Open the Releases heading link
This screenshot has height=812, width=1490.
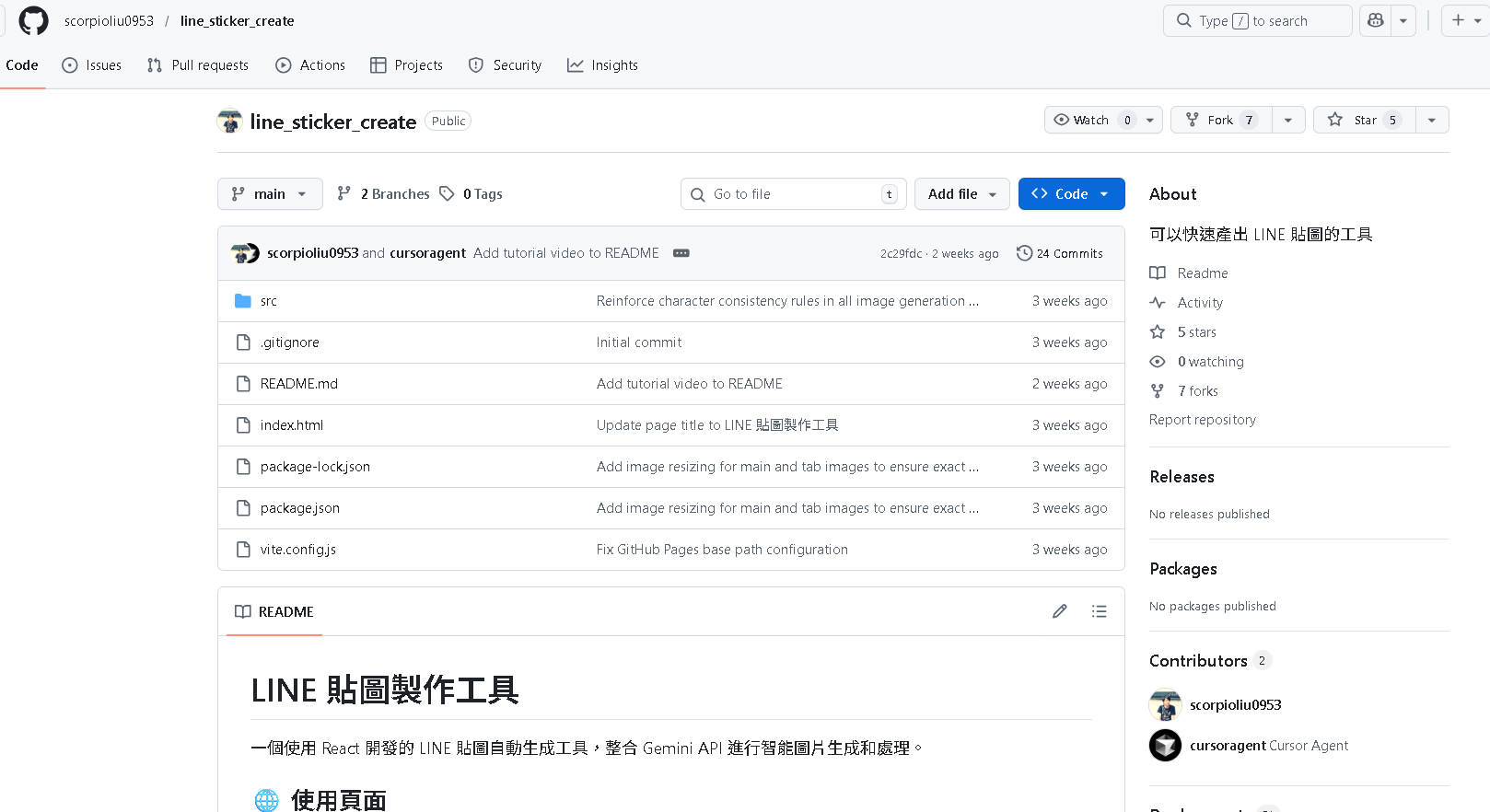point(1182,477)
